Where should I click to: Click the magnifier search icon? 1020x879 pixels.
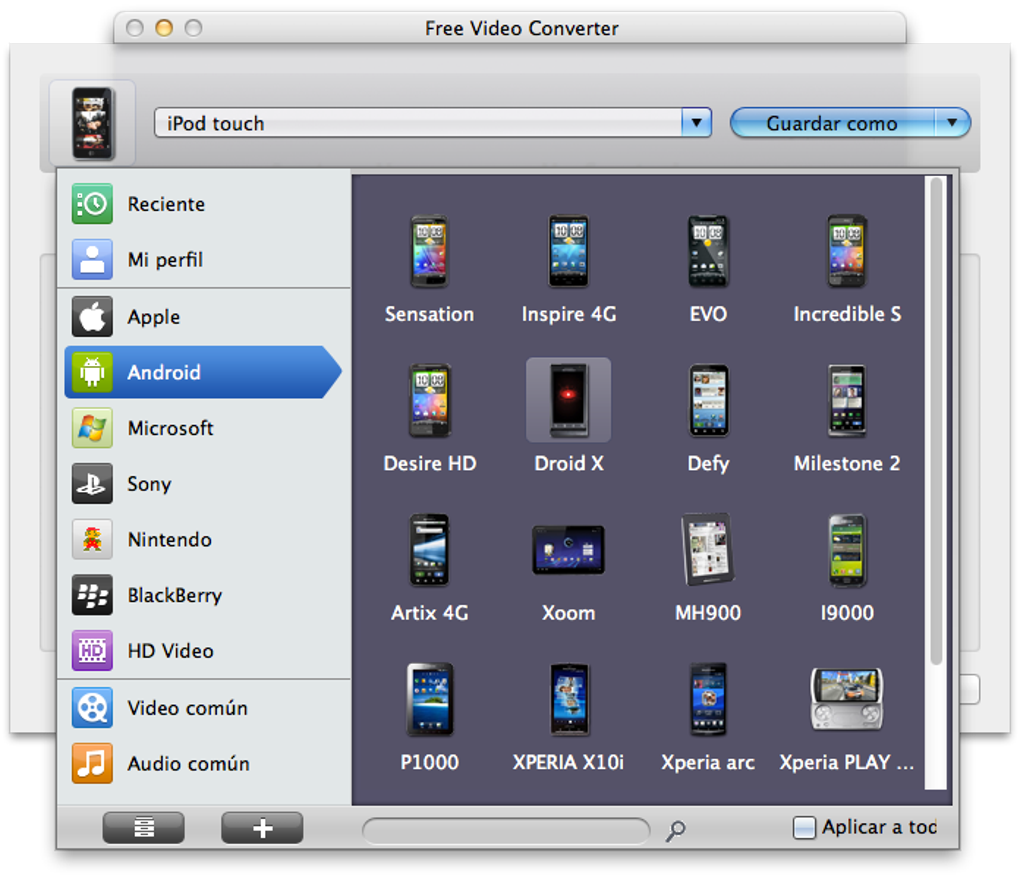tap(675, 830)
